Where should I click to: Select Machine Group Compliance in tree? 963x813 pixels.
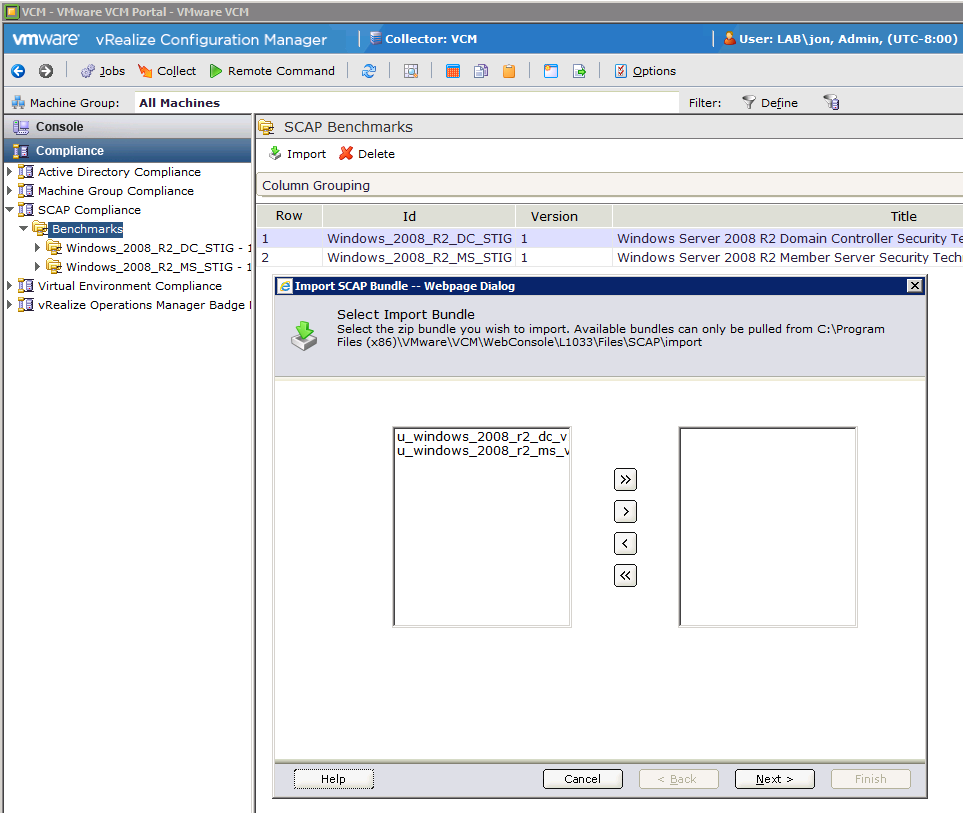tap(115, 191)
